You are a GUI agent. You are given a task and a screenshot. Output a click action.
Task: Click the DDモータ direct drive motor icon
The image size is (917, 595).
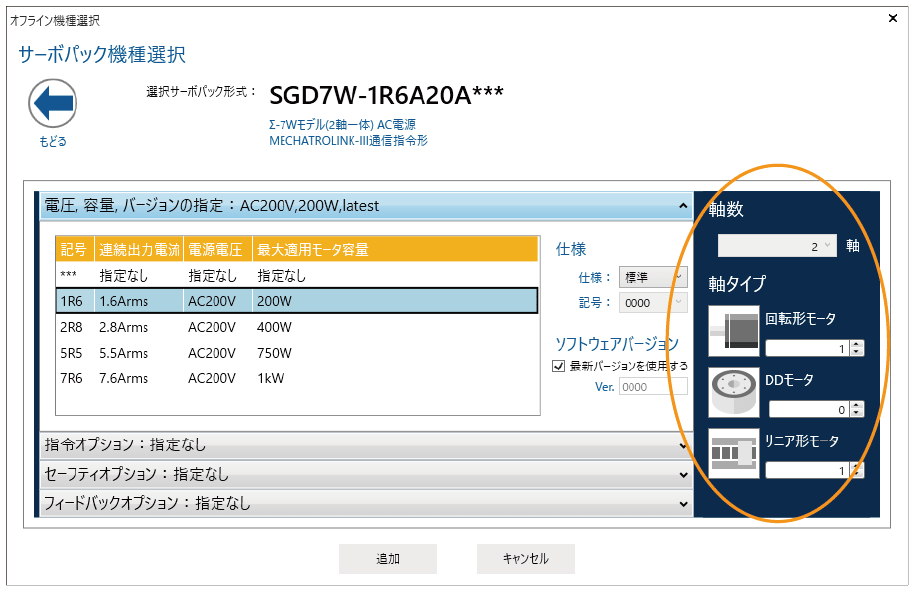pyautogui.click(x=734, y=392)
